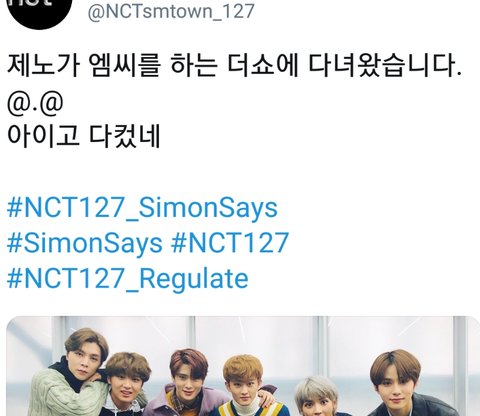Follow the #SimonSays hashtag link

[x=85, y=243]
